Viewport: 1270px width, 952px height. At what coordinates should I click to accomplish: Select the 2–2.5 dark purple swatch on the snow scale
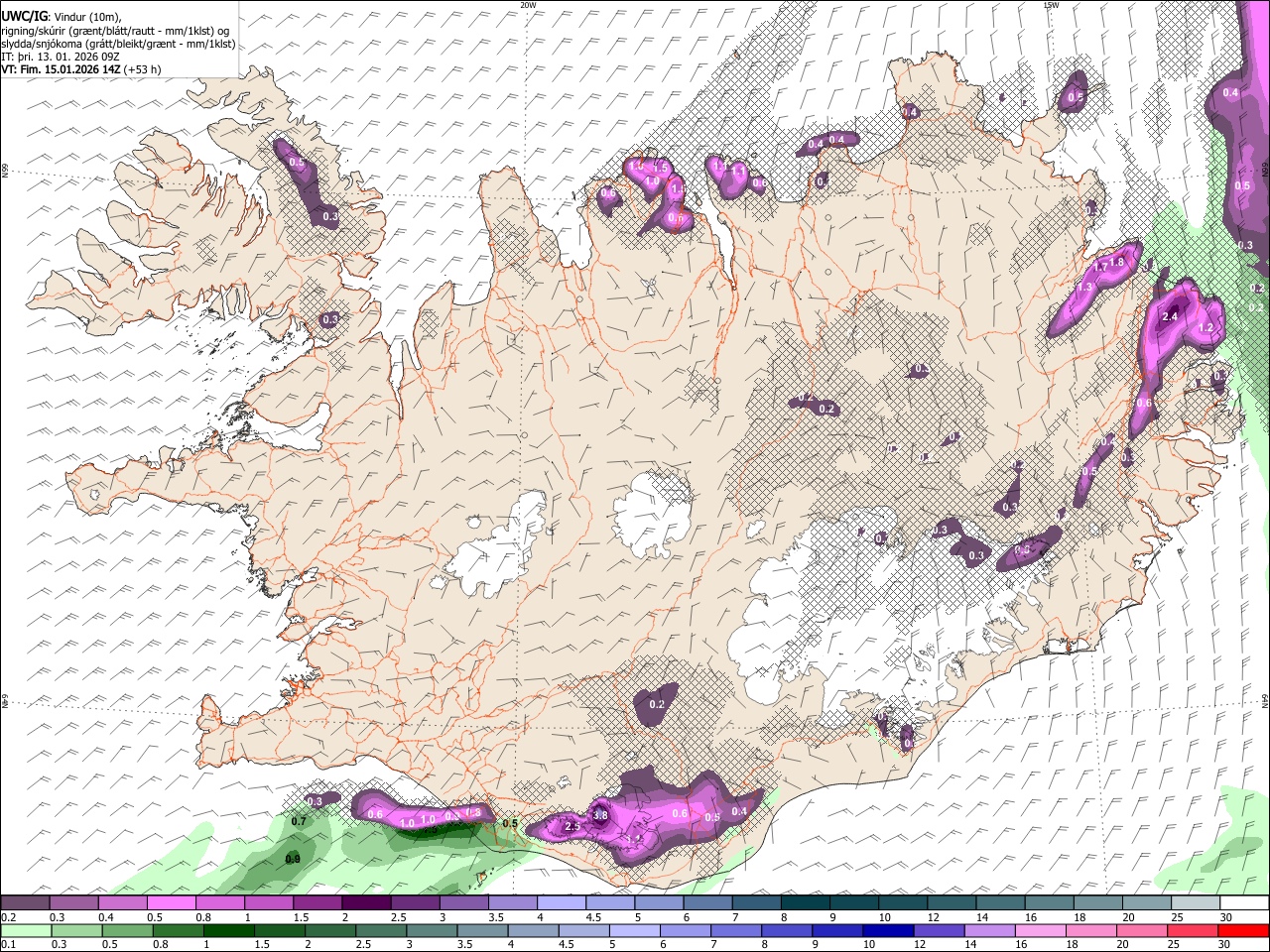[366, 903]
